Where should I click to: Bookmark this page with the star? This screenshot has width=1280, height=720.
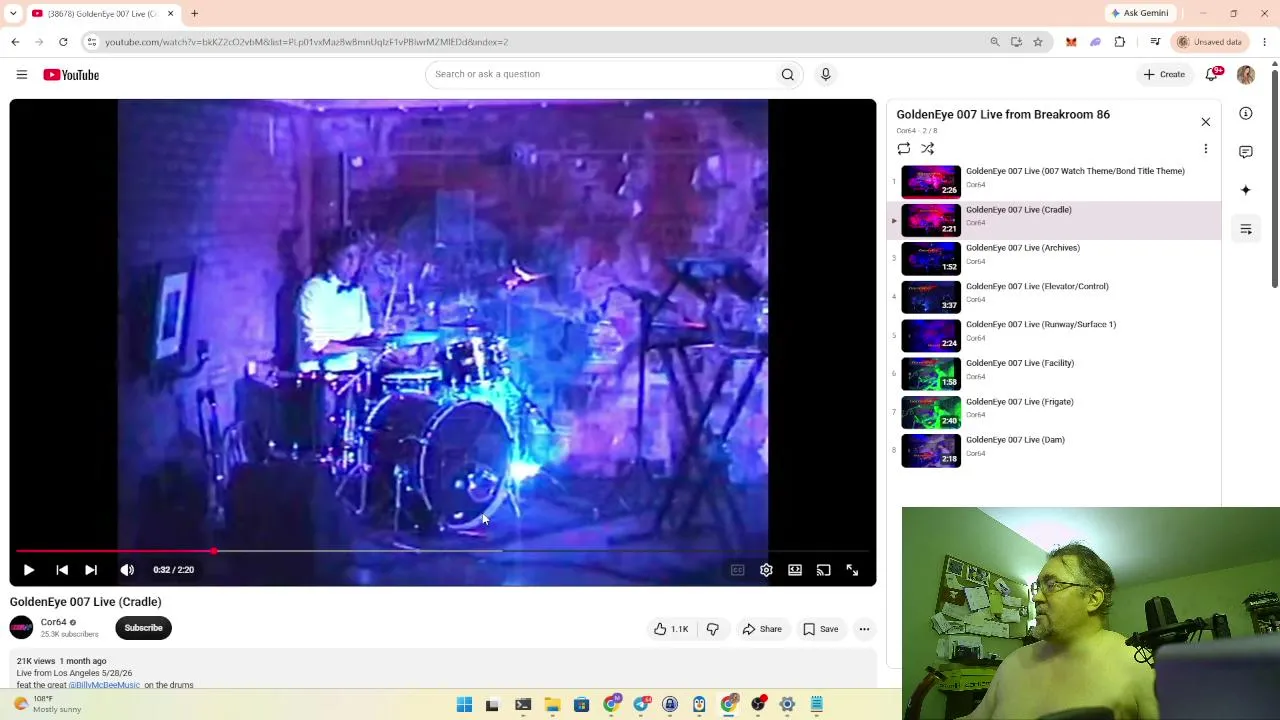tap(1038, 42)
